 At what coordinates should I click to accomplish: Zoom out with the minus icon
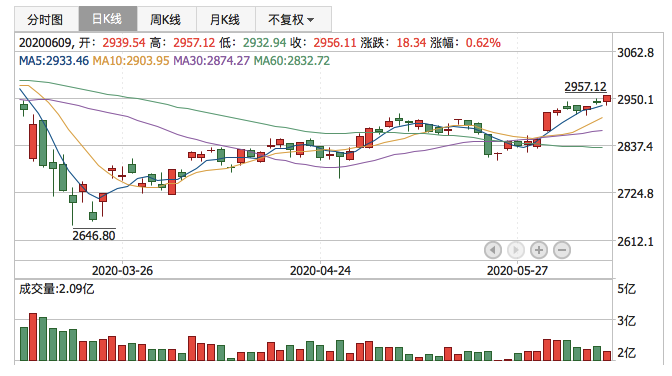point(562,250)
